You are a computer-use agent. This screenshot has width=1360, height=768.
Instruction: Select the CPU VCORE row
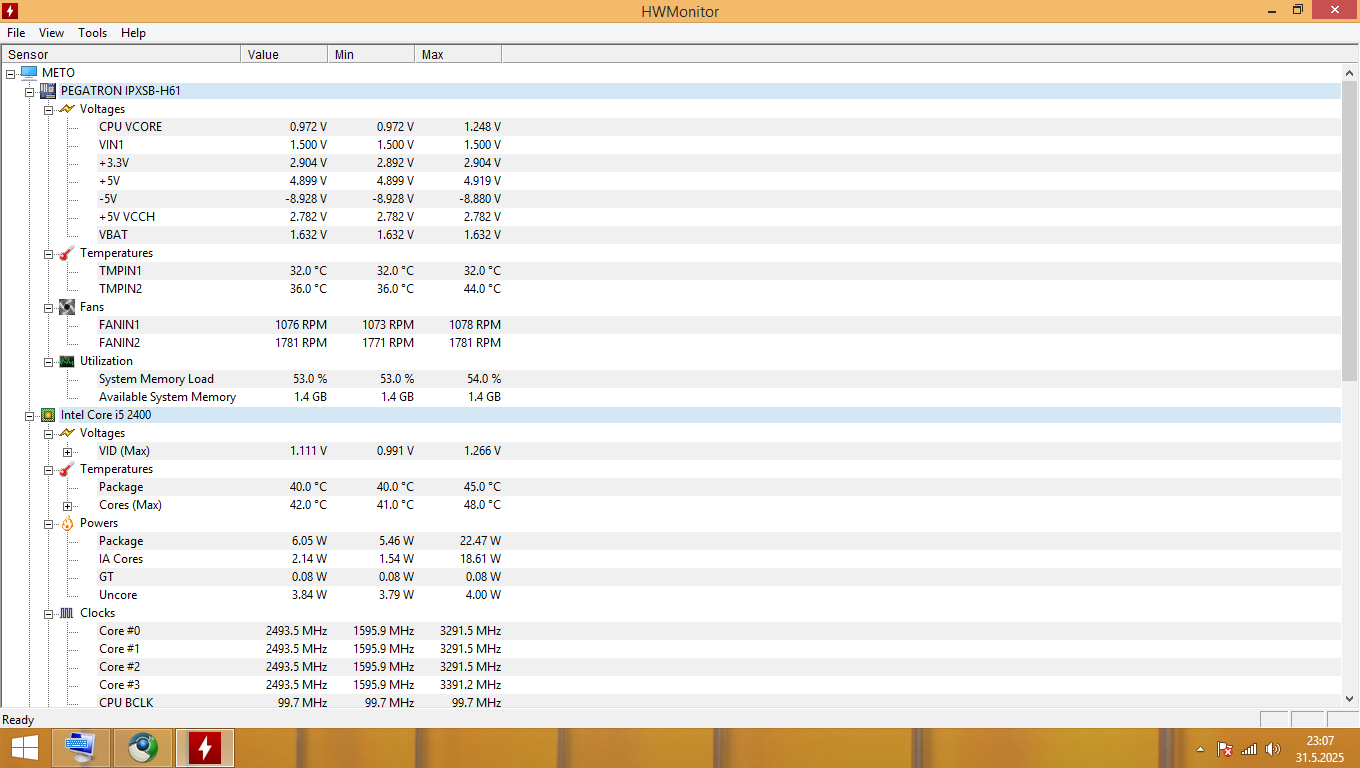click(671, 127)
